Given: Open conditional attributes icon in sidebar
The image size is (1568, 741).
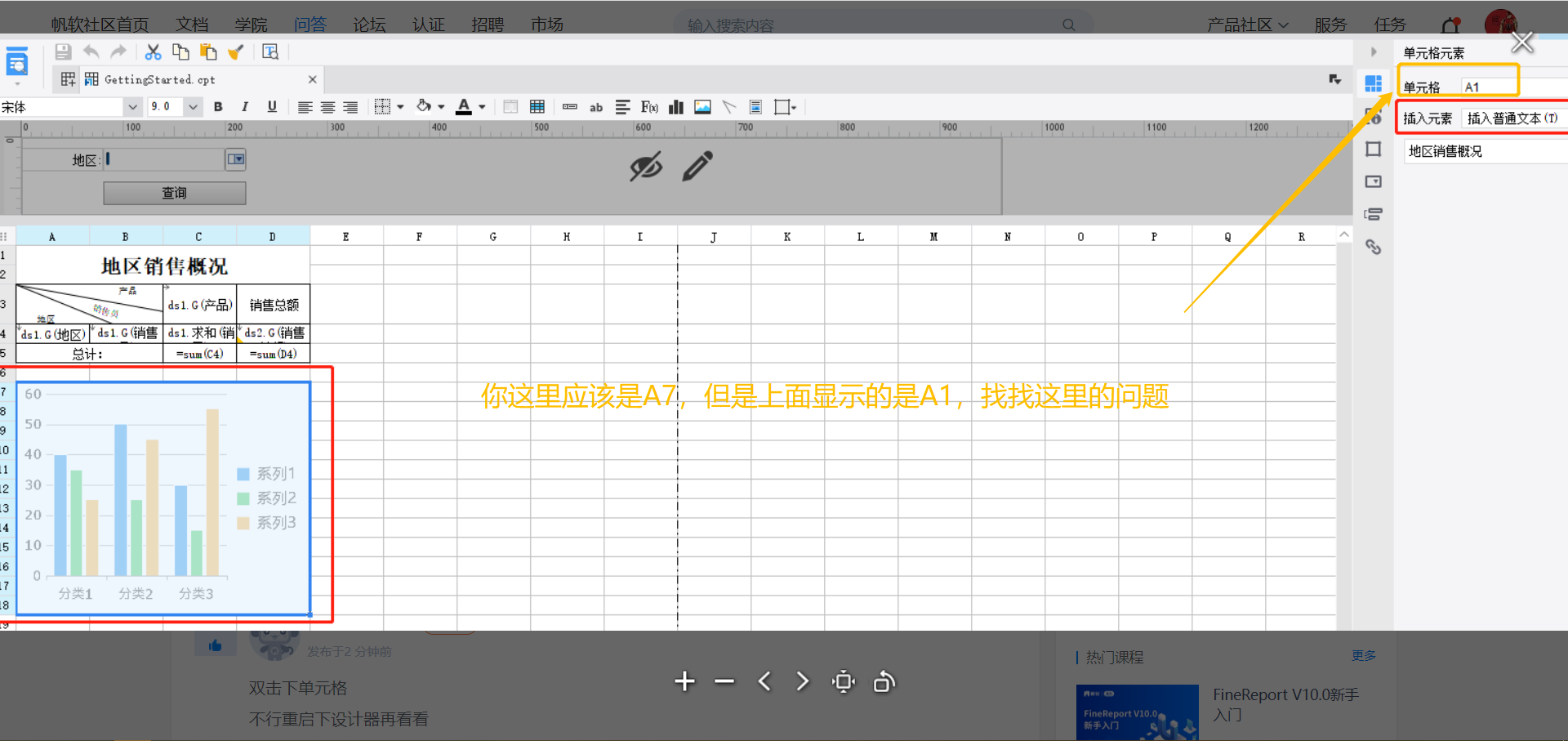Looking at the screenshot, I should coord(1374,214).
